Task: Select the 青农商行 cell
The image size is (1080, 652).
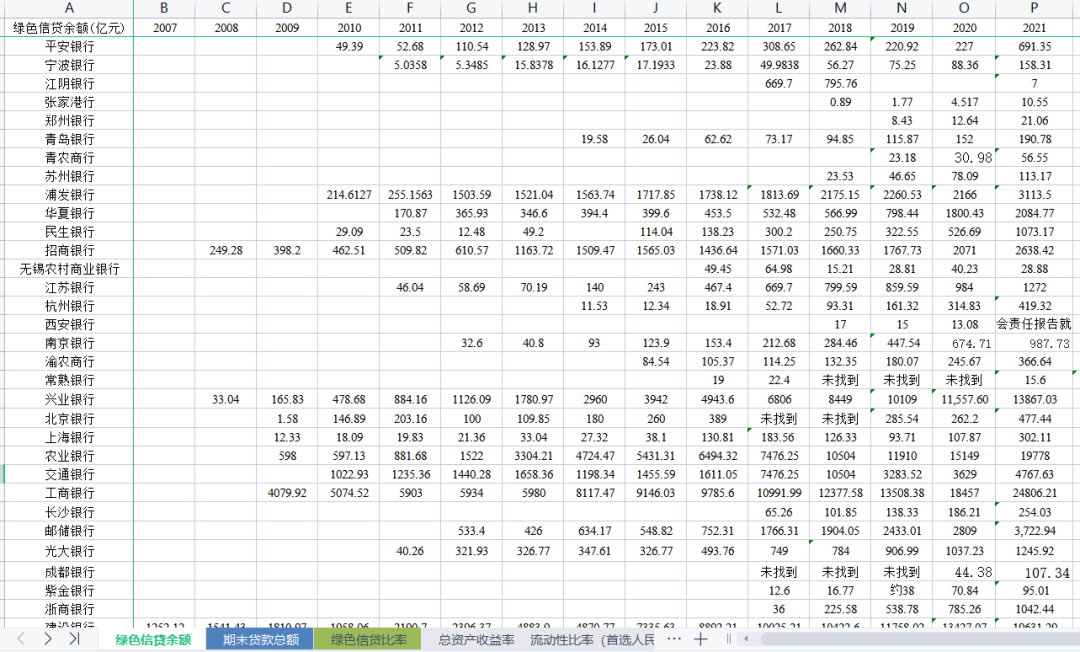Action: (69, 158)
